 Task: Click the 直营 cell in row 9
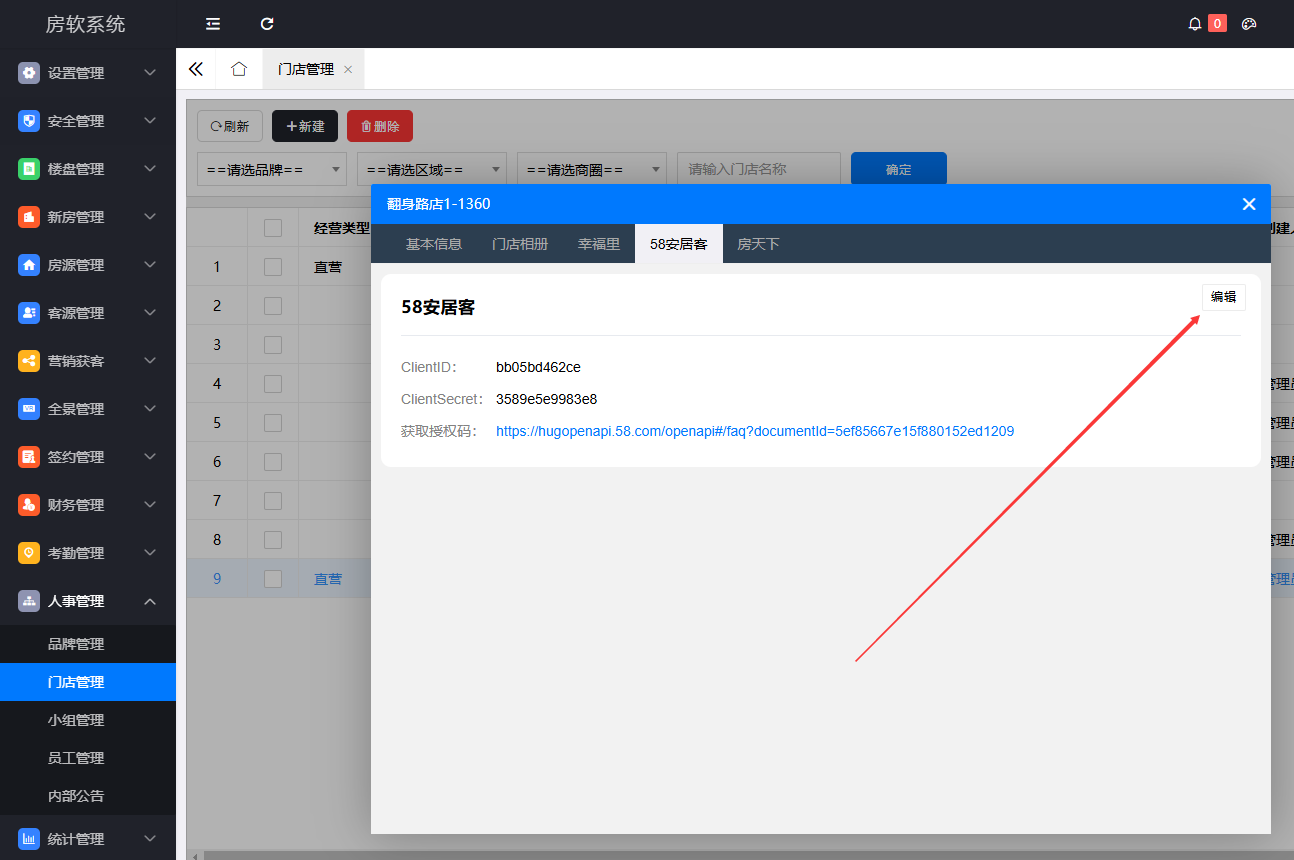[x=328, y=579]
